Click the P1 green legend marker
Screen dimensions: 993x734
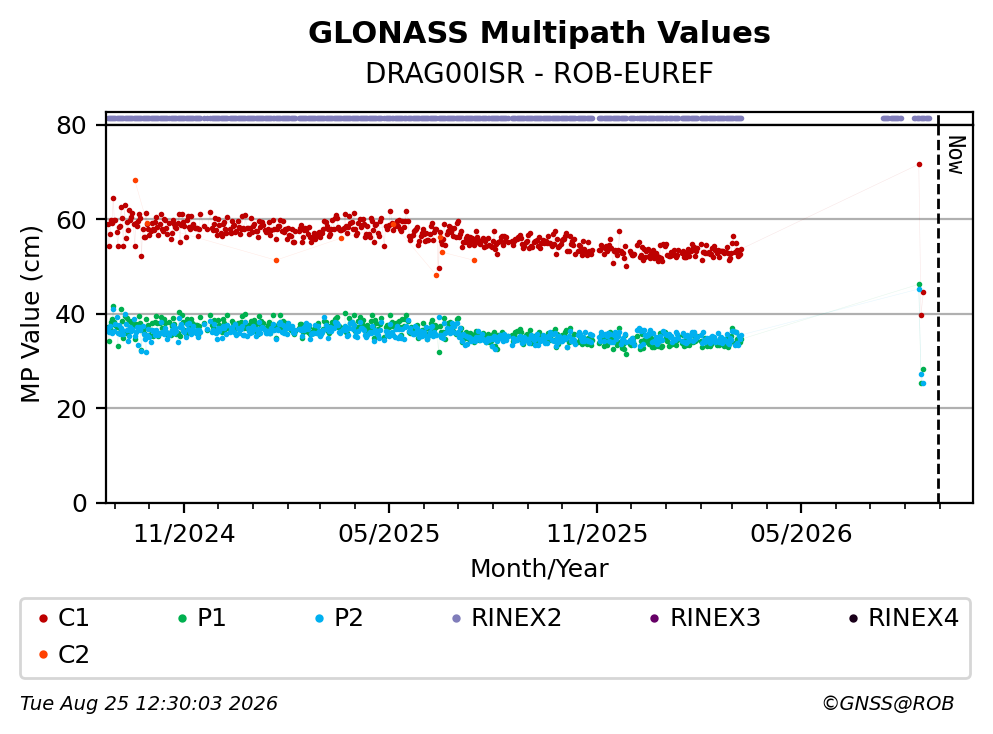(x=182, y=618)
